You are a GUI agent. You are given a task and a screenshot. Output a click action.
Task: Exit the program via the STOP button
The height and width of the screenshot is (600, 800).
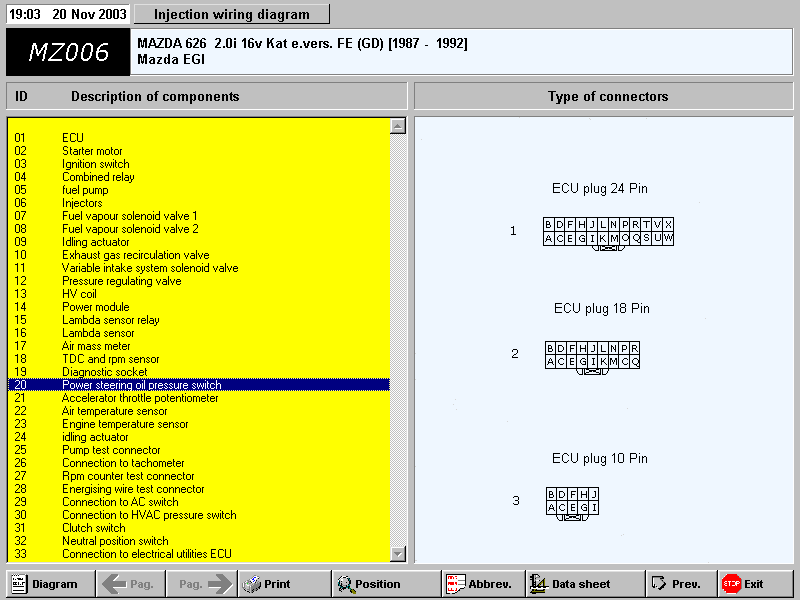coord(755,584)
